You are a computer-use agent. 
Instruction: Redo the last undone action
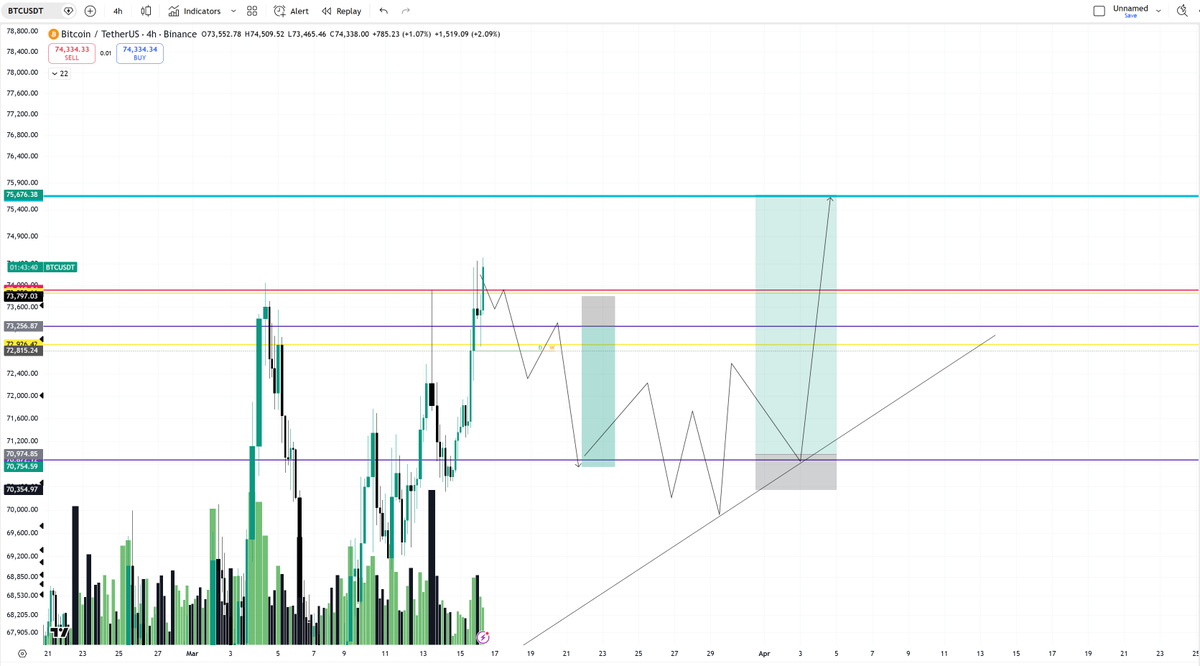click(405, 11)
